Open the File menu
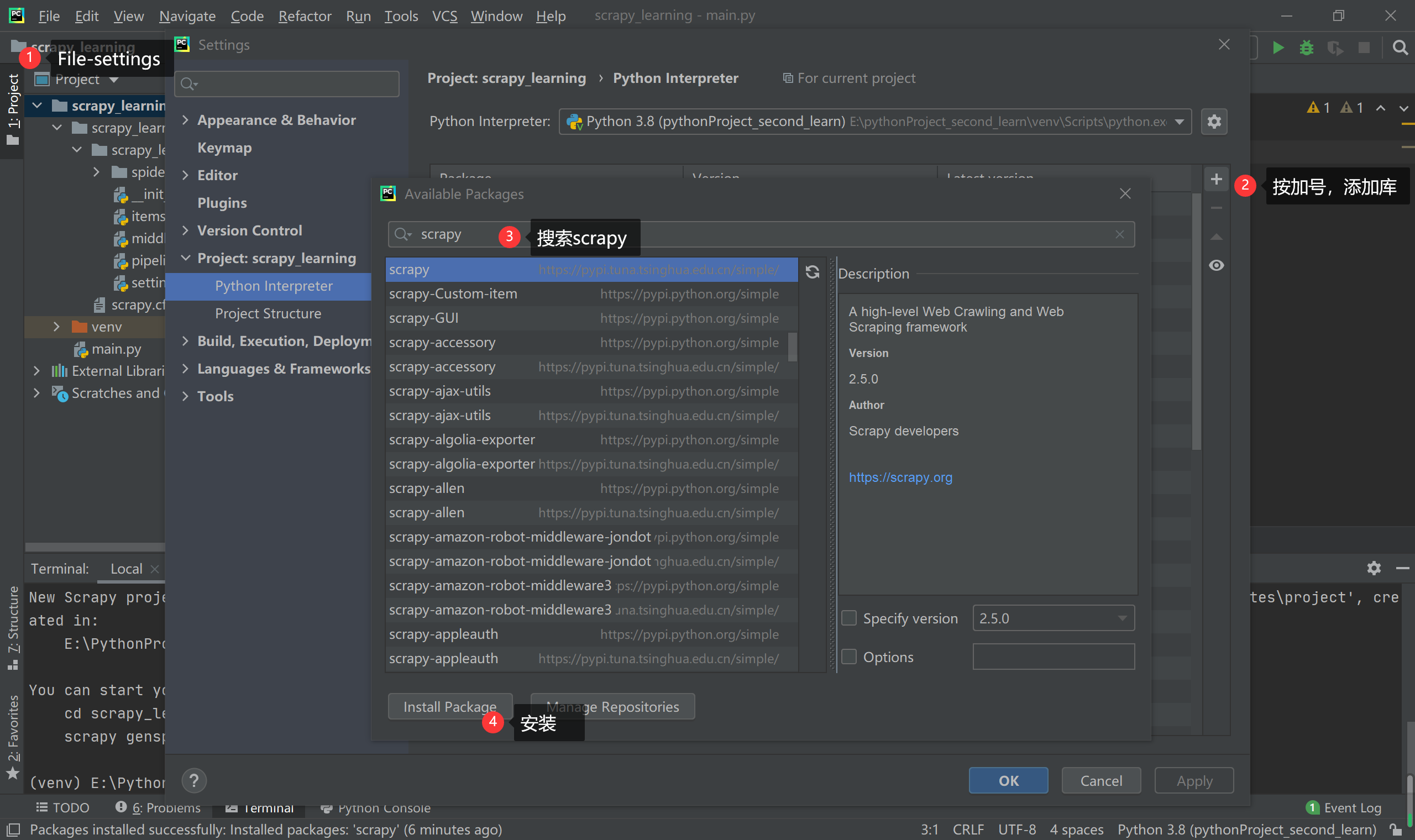 tap(49, 16)
